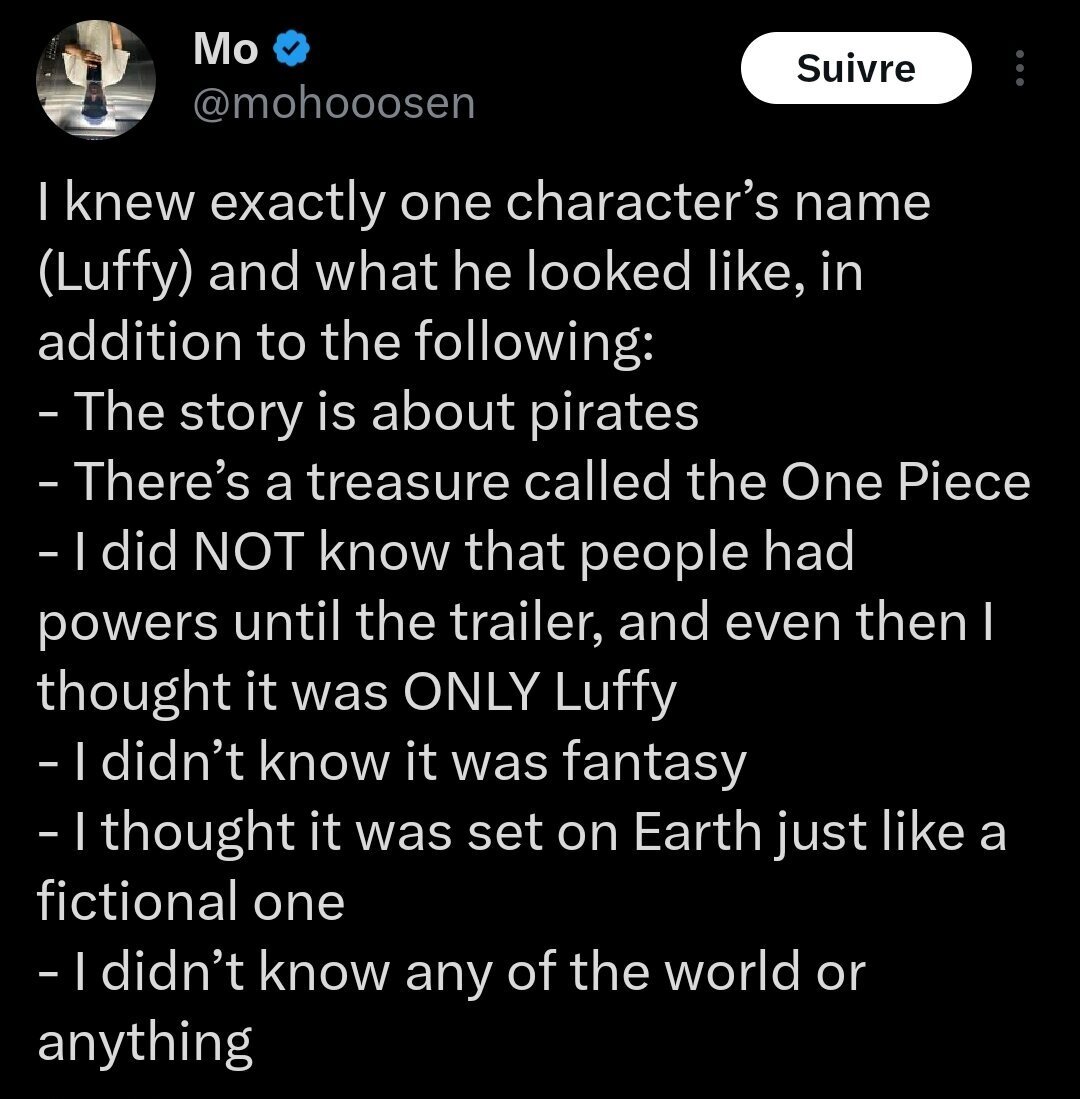Click the Suivre follow button
Screen dimensions: 1080x1099
[855, 68]
